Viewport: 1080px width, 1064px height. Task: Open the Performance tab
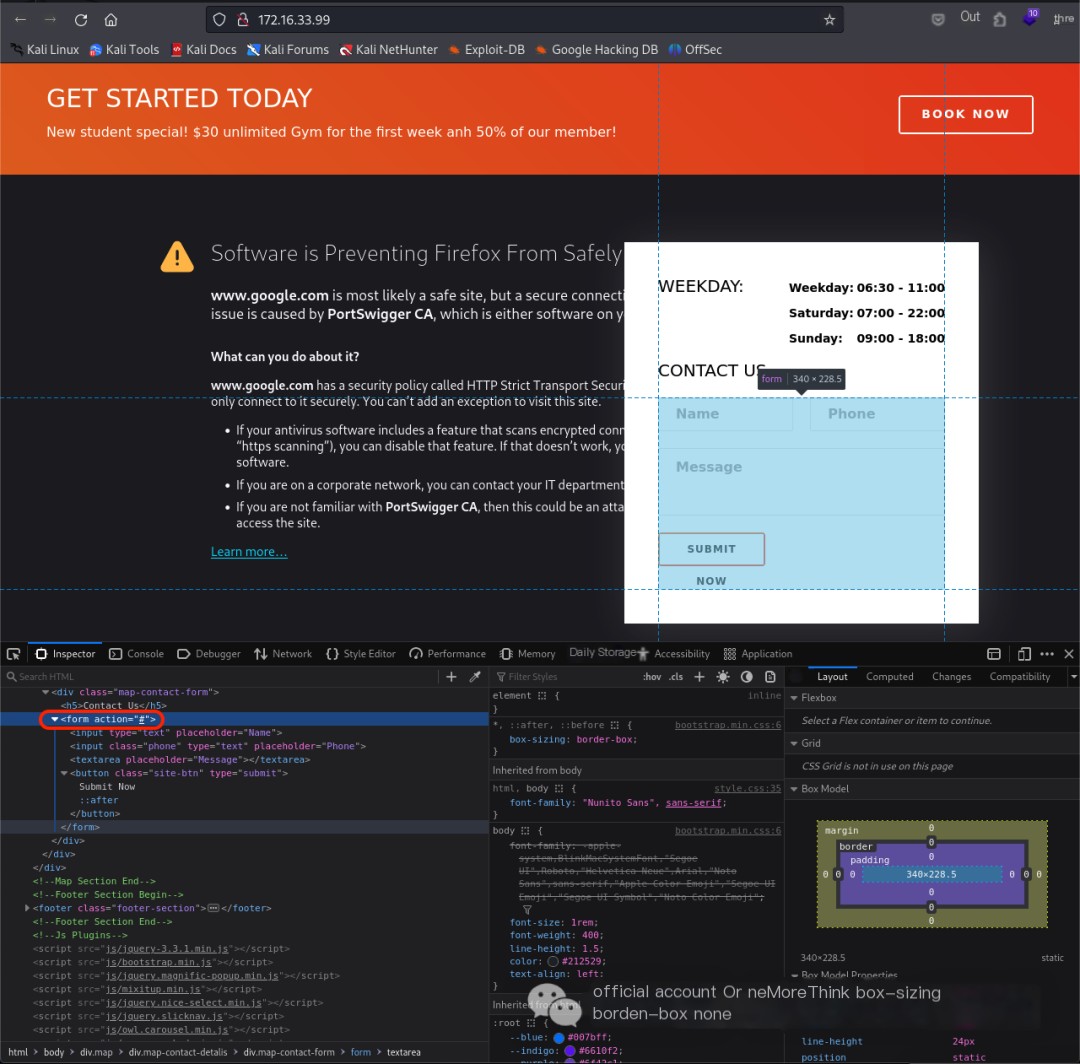[x=448, y=654]
